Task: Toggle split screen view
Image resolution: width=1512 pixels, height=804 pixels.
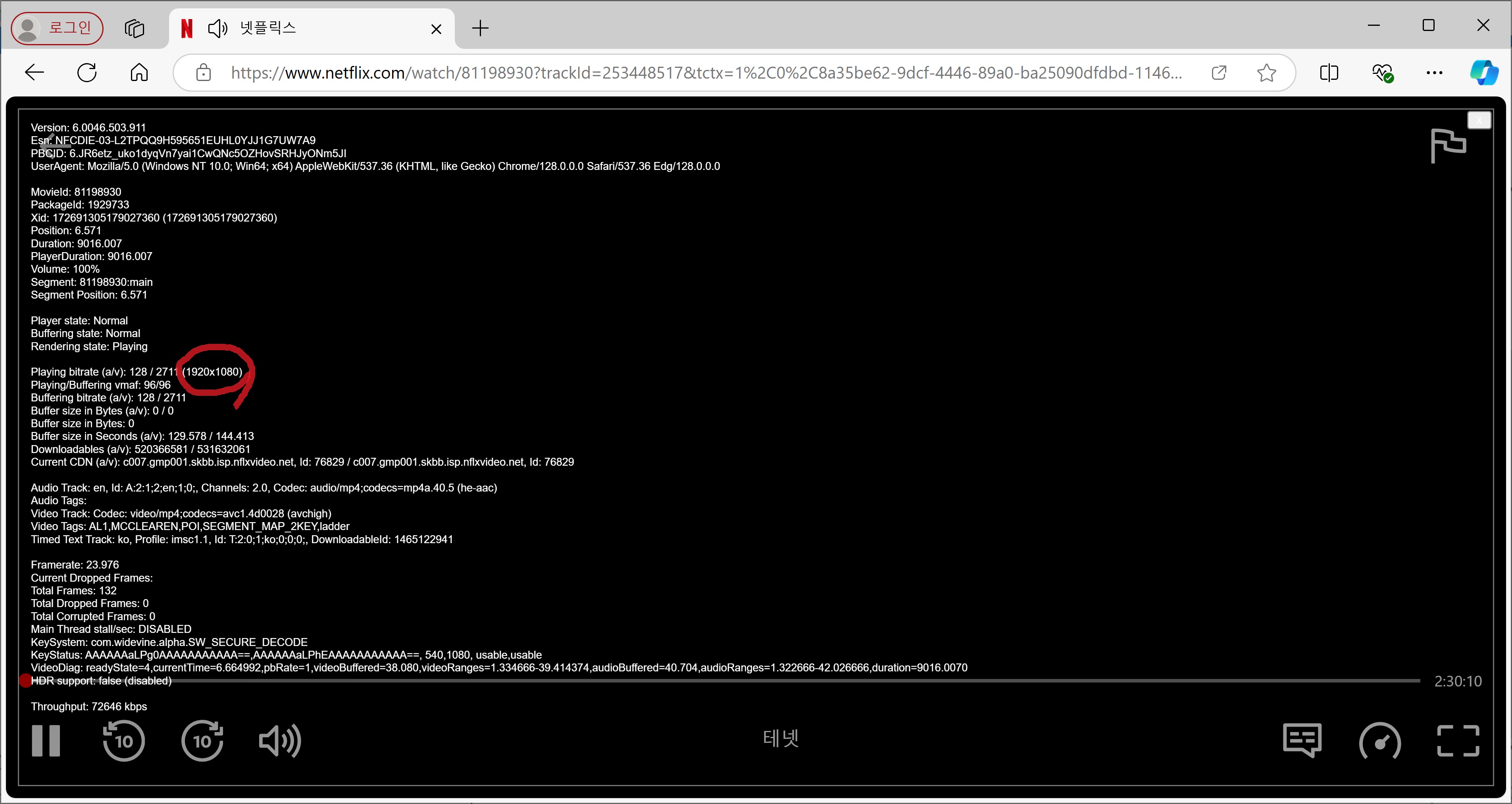Action: 1329,73
